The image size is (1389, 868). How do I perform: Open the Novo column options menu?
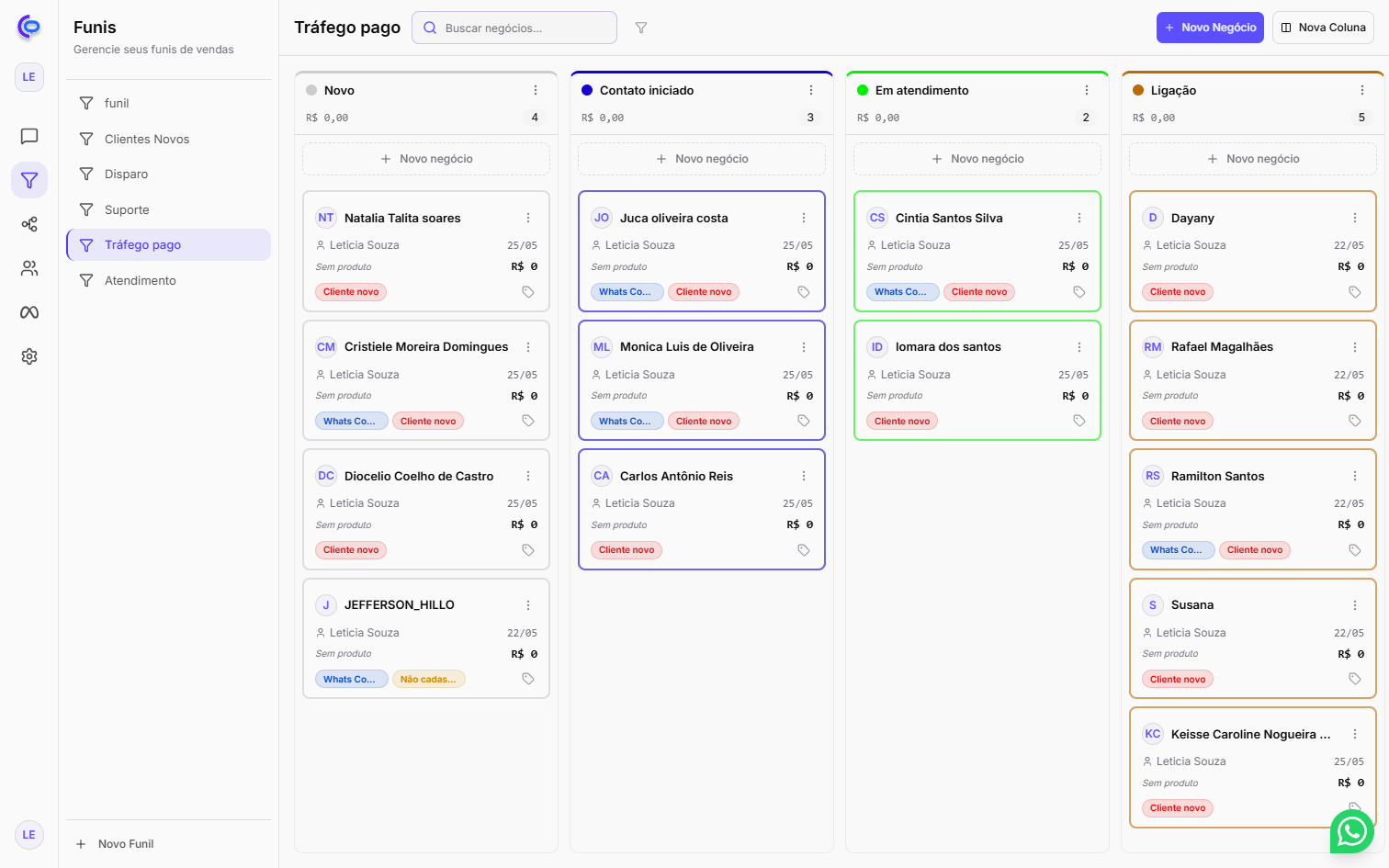tap(536, 90)
